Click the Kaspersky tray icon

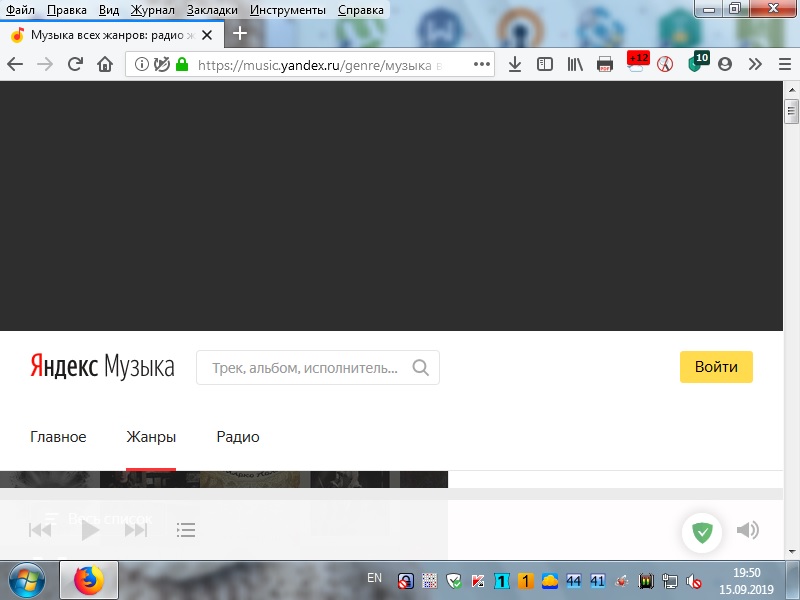click(478, 581)
